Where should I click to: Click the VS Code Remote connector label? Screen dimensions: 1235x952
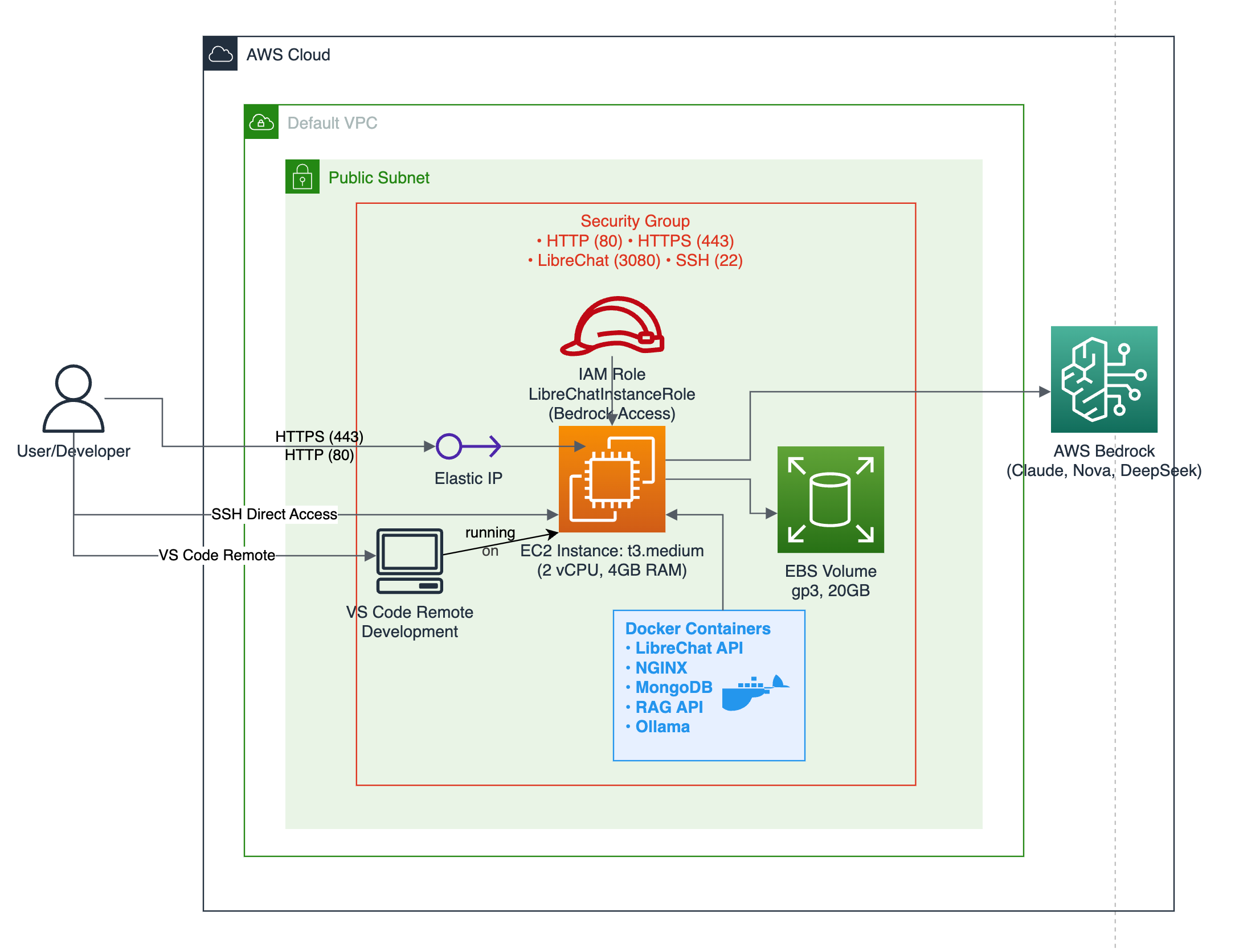[x=216, y=555]
